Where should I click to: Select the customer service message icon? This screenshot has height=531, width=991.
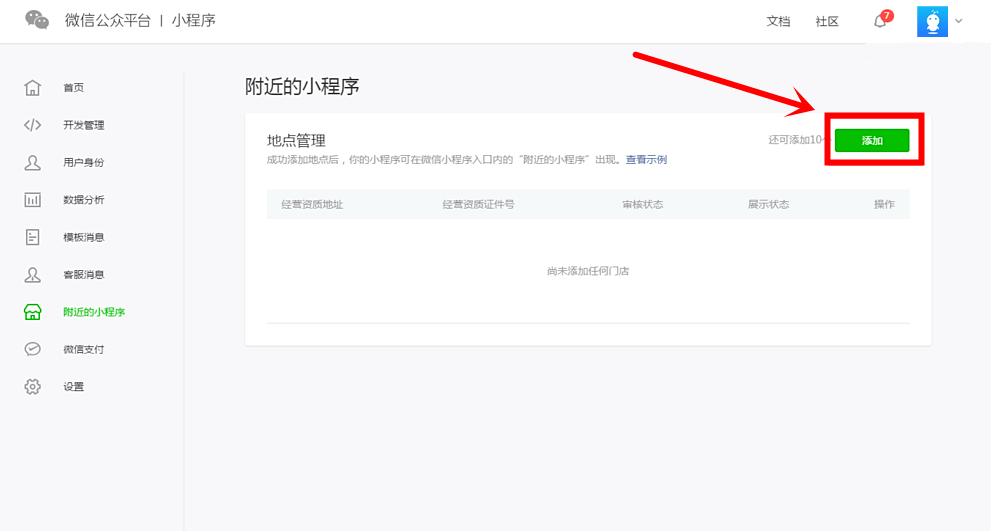point(33,274)
